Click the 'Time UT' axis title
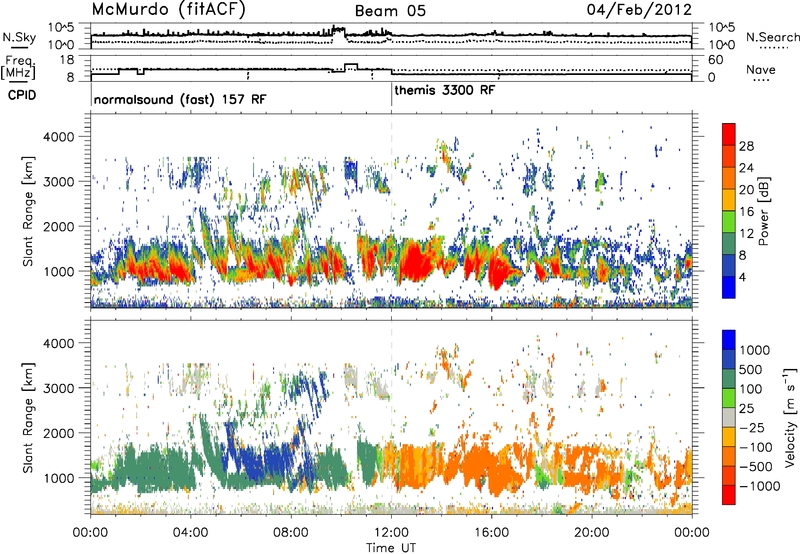Image resolution: width=800 pixels, height=554 pixels. pos(391,548)
